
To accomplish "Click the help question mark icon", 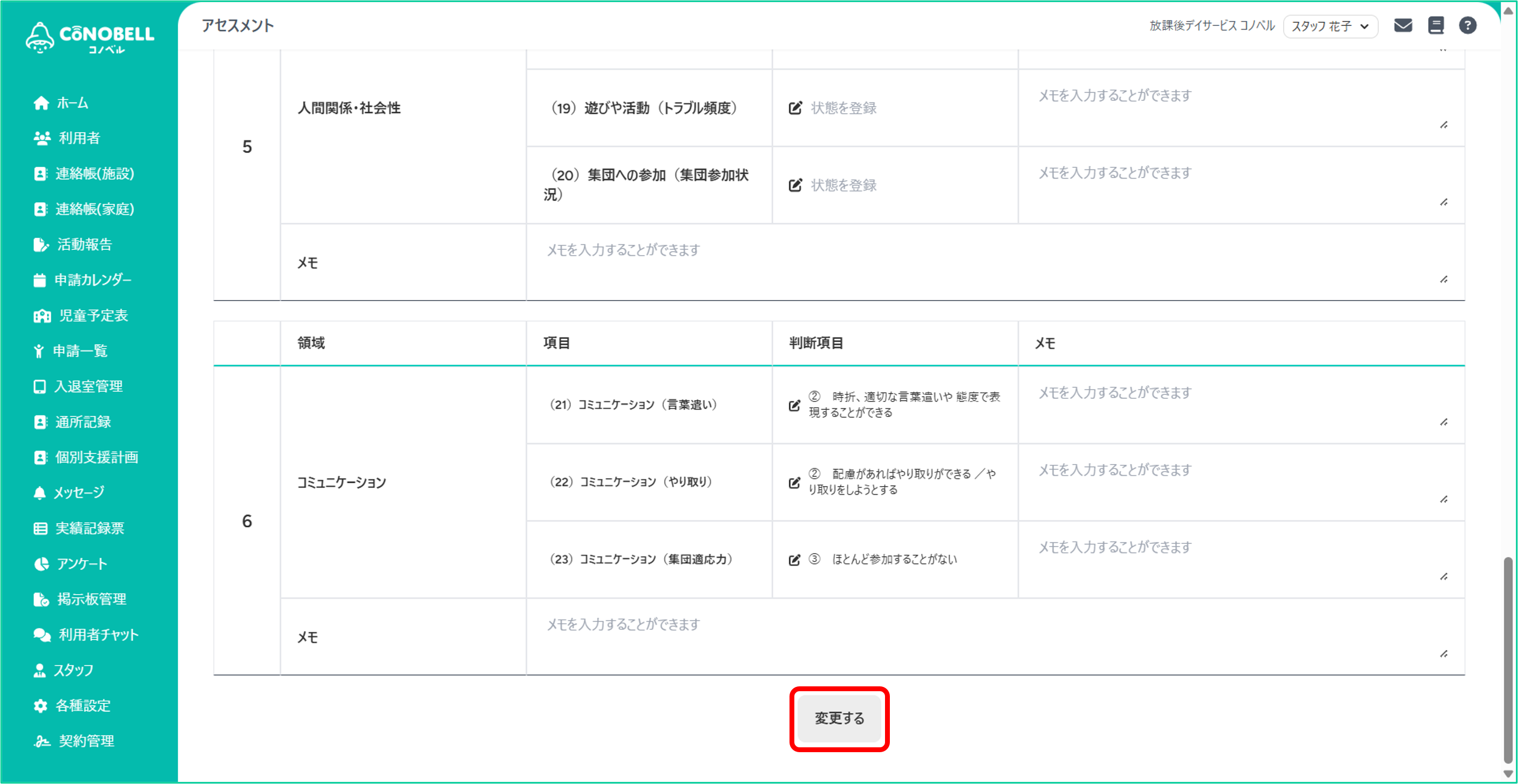I will pyautogui.click(x=1467, y=25).
